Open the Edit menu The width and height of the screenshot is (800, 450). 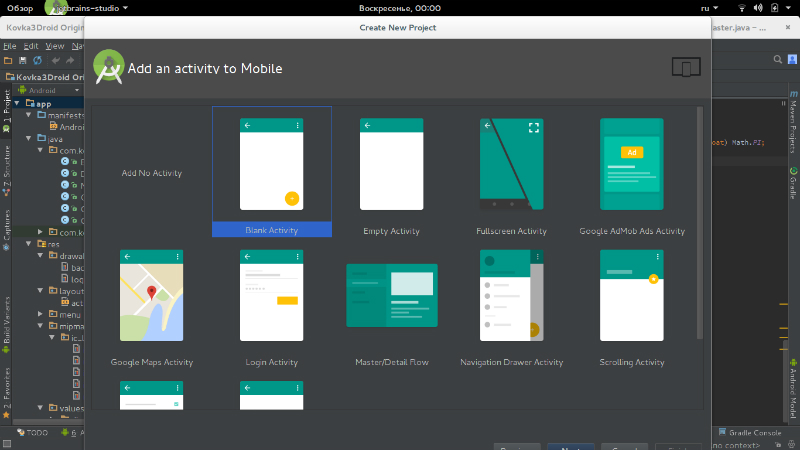tap(31, 46)
